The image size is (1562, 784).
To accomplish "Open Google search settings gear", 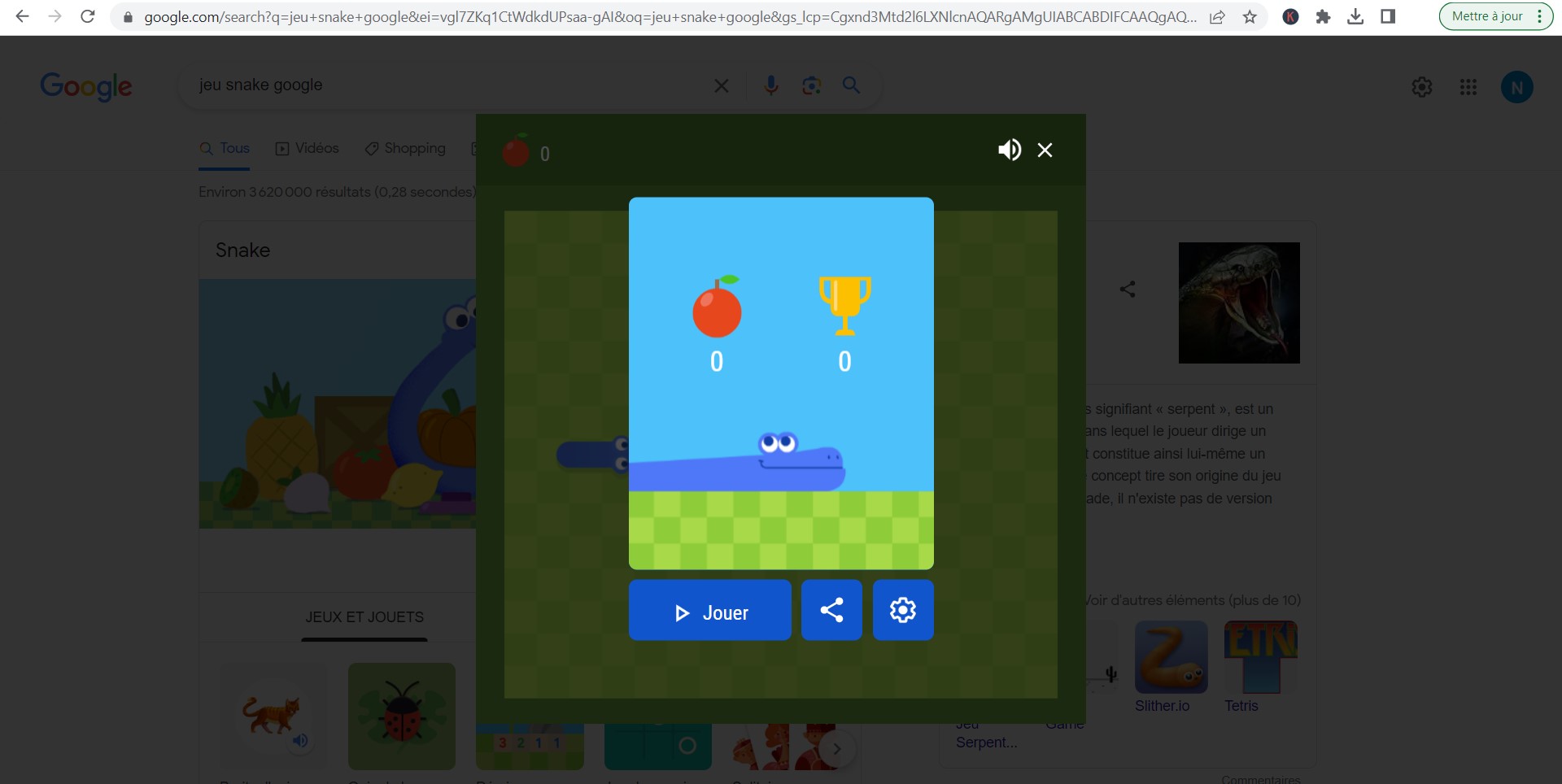I will click(1422, 87).
